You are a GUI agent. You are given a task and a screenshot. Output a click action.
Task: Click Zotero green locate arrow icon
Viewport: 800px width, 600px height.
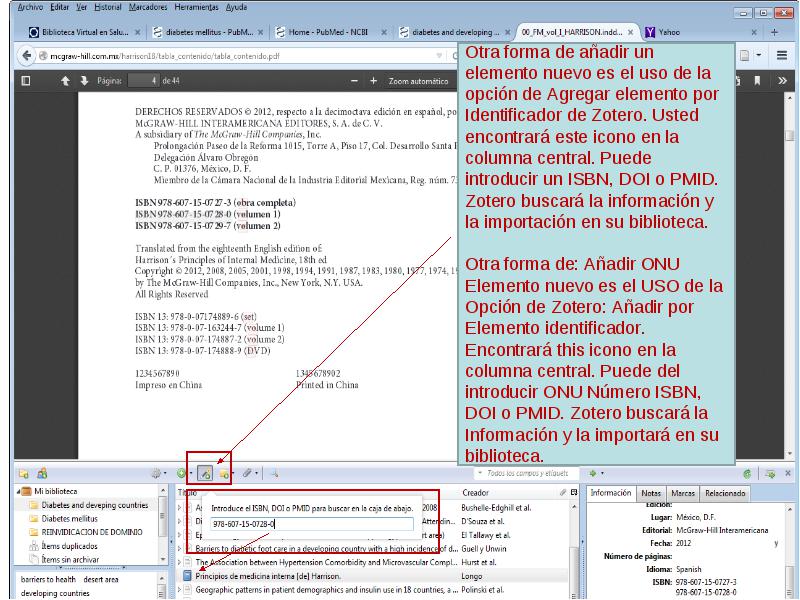click(595, 473)
